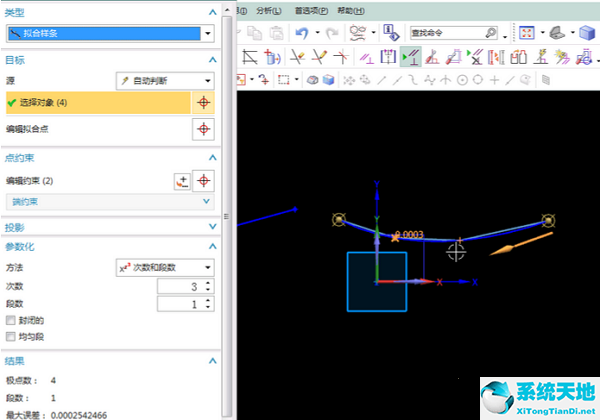Open the 自动判断 source dropdown
The width and height of the screenshot is (600, 420).
pyautogui.click(x=207, y=81)
